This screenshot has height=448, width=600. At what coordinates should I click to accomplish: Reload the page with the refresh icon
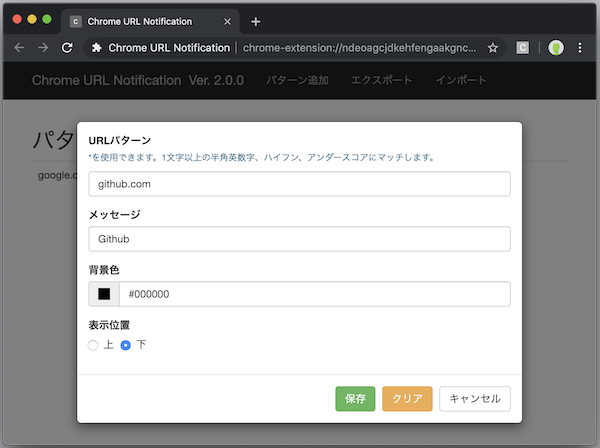point(67,48)
